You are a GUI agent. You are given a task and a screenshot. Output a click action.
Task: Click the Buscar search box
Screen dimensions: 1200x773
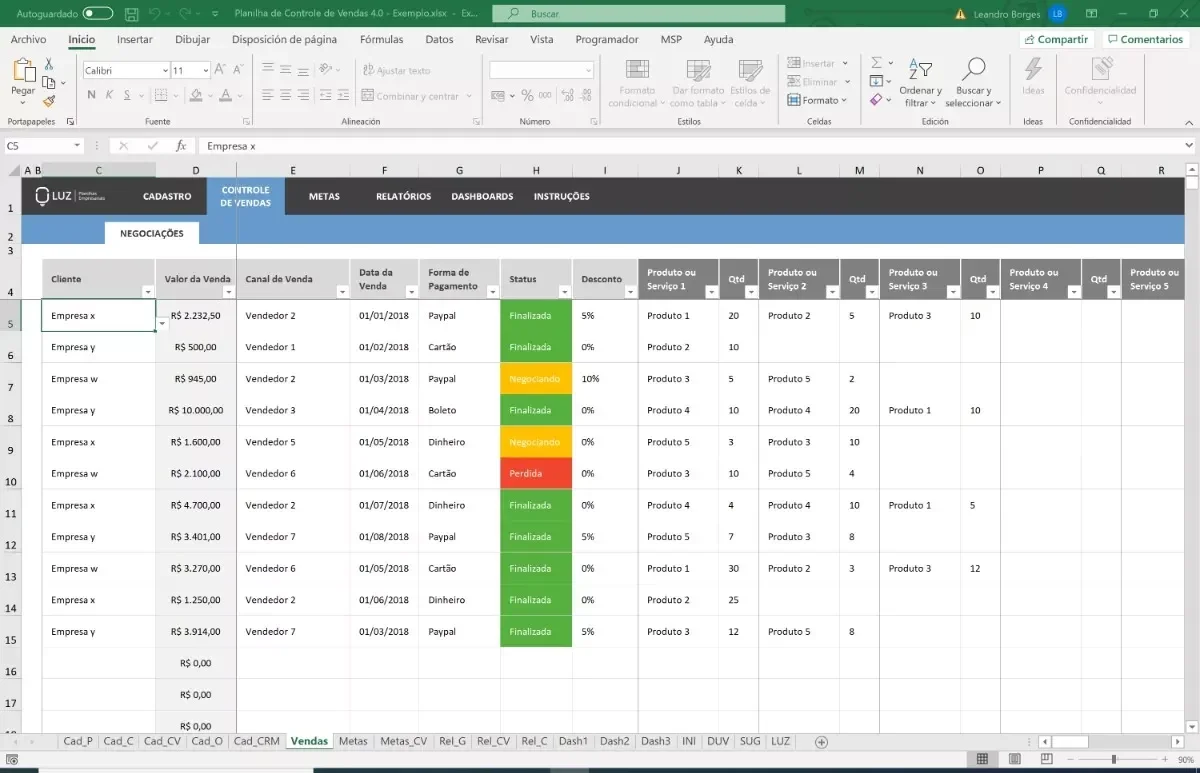point(640,14)
